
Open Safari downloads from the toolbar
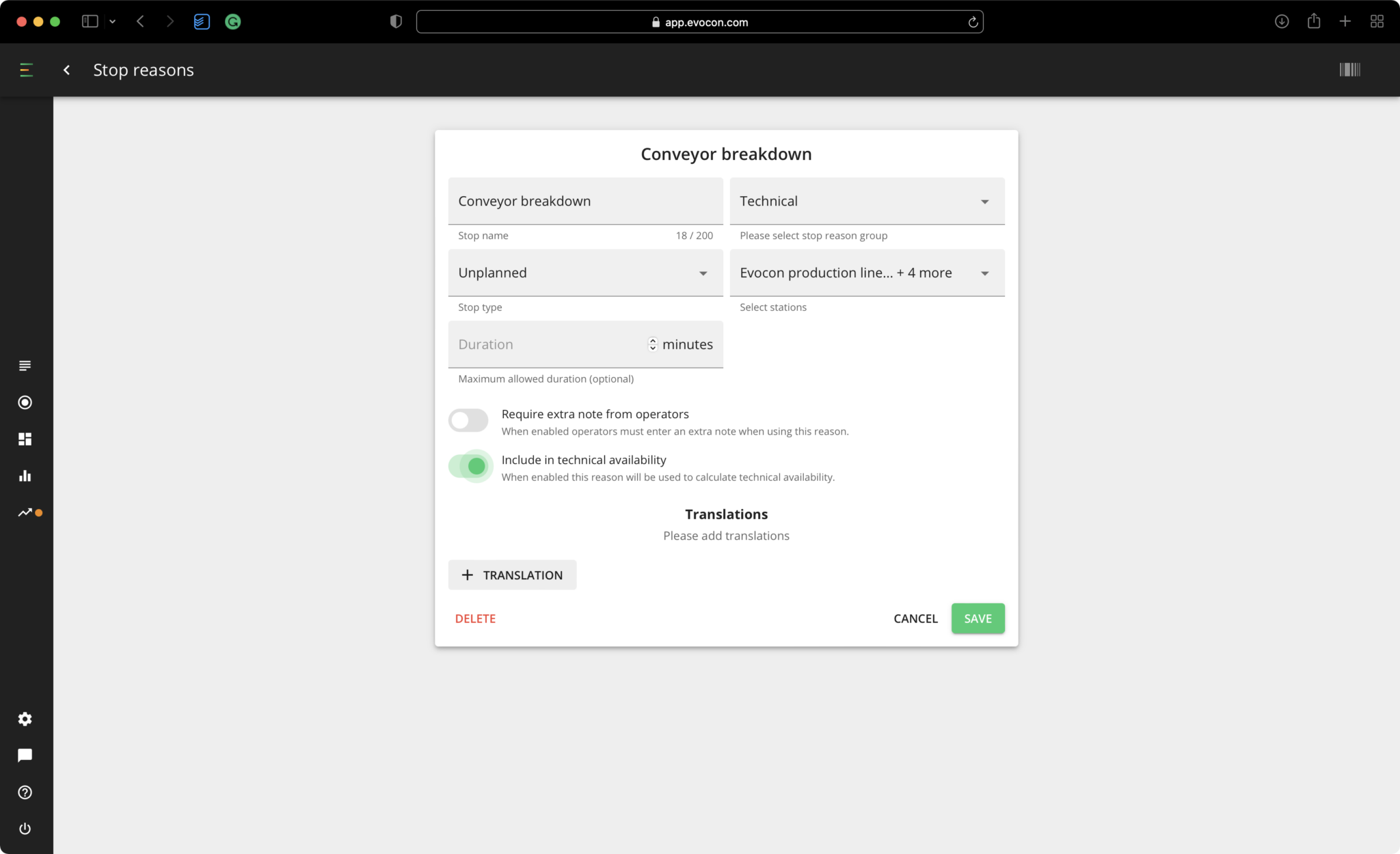(x=1282, y=21)
